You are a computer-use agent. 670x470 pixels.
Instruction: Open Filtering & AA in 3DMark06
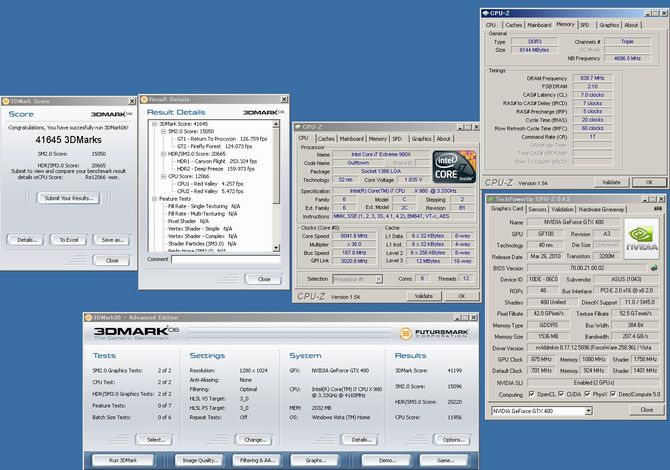[x=257, y=460]
